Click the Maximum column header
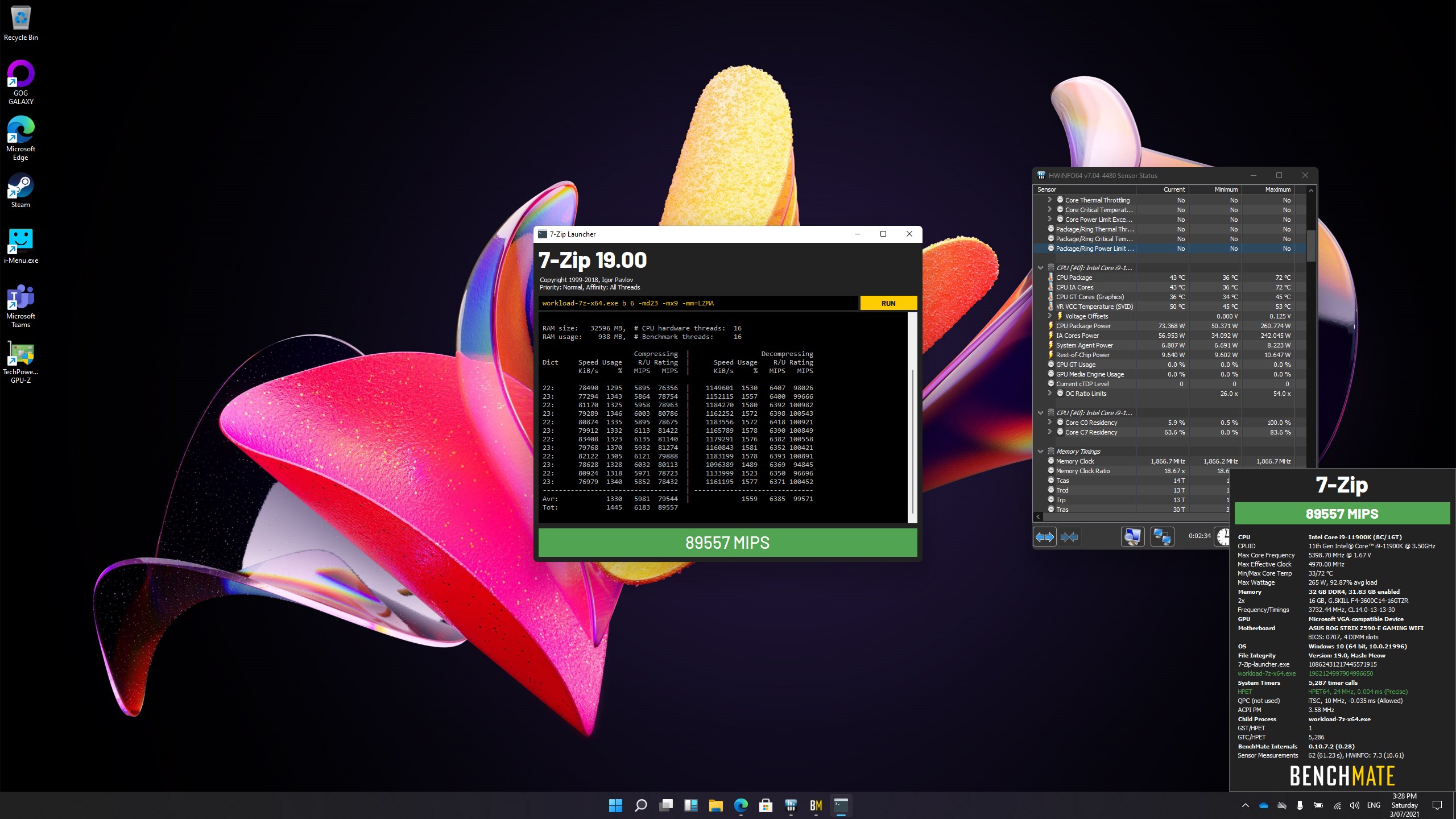Viewport: 1456px width, 819px height. [1268, 189]
